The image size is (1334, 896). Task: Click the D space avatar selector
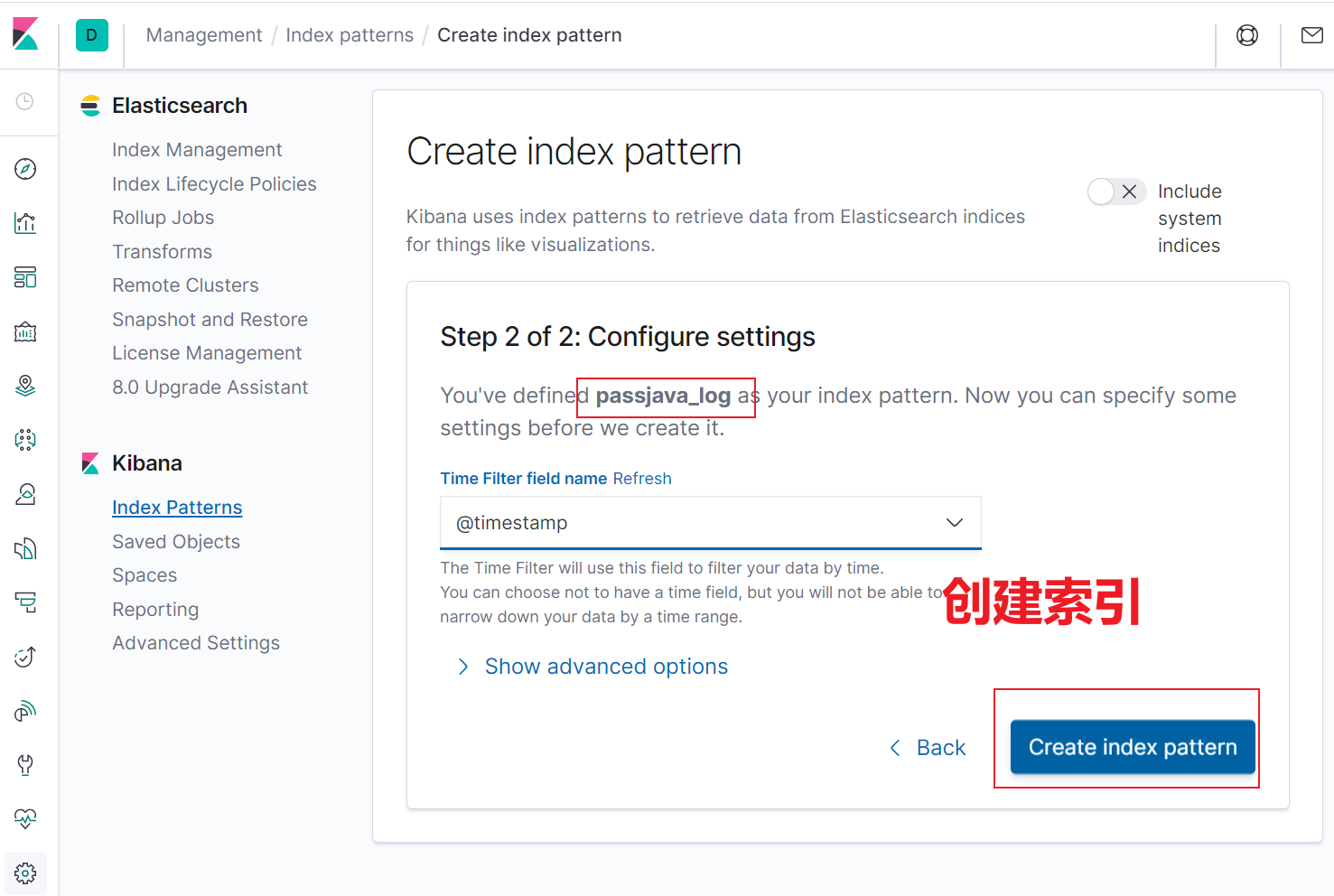[x=91, y=35]
